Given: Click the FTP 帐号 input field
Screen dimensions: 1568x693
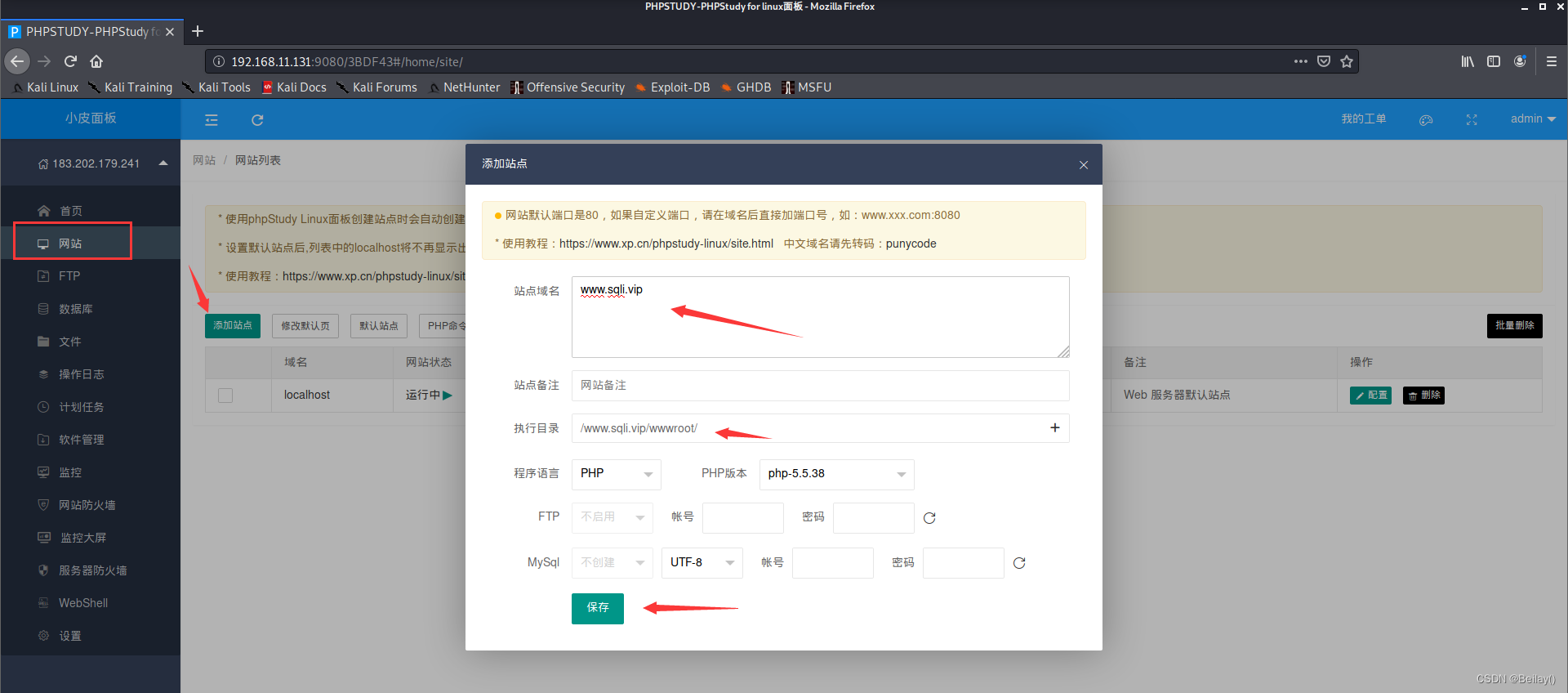Looking at the screenshot, I should pyautogui.click(x=743, y=517).
